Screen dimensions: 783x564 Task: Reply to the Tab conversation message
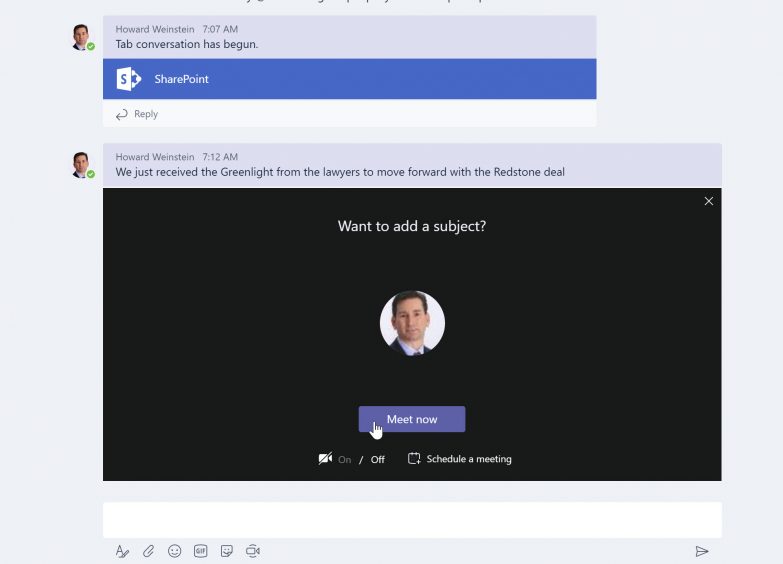(138, 114)
